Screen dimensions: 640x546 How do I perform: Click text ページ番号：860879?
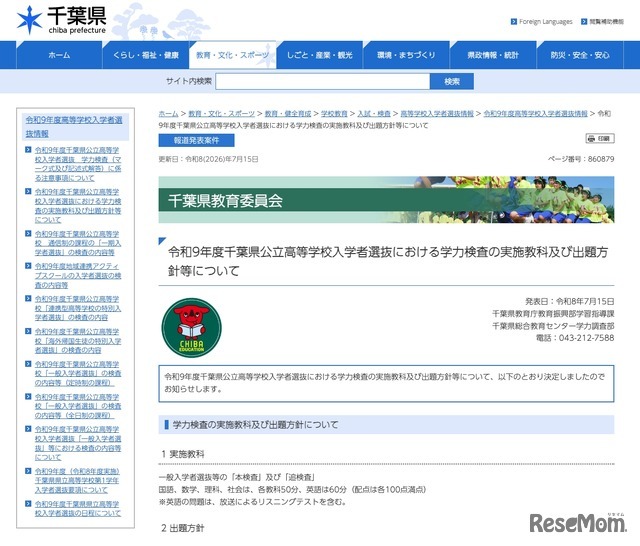coord(581,159)
